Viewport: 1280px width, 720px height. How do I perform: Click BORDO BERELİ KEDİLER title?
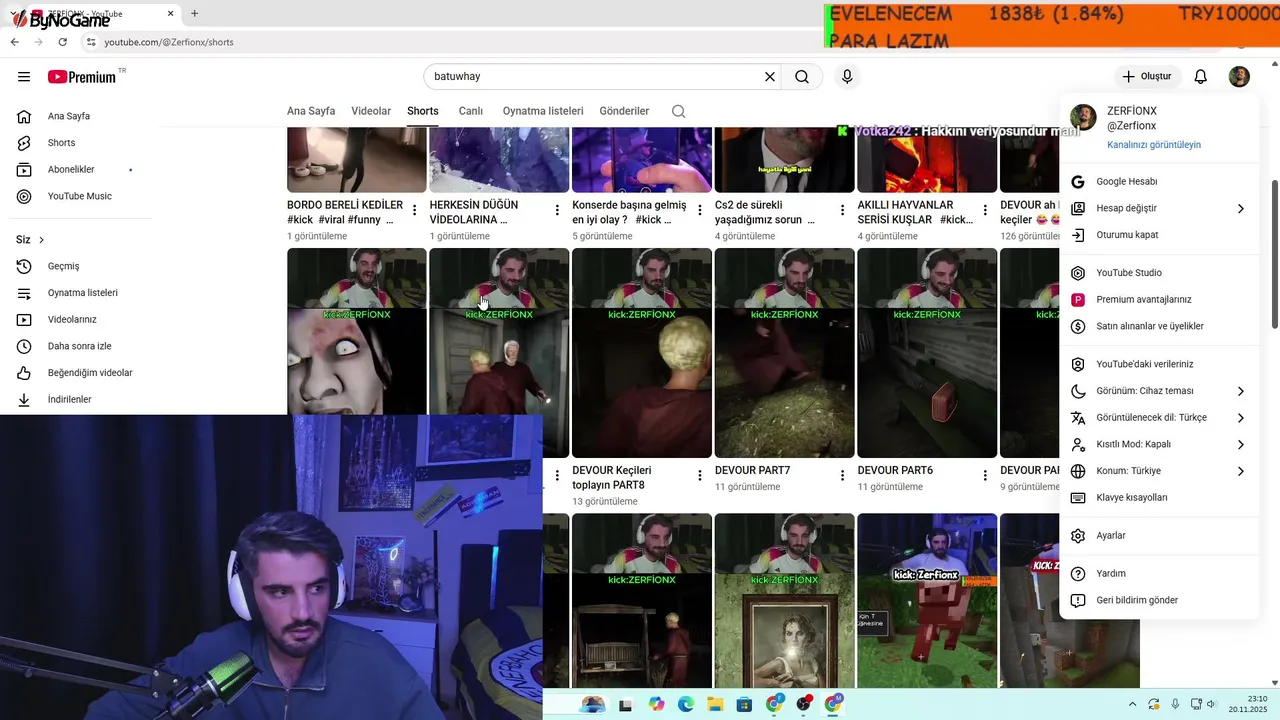345,212
